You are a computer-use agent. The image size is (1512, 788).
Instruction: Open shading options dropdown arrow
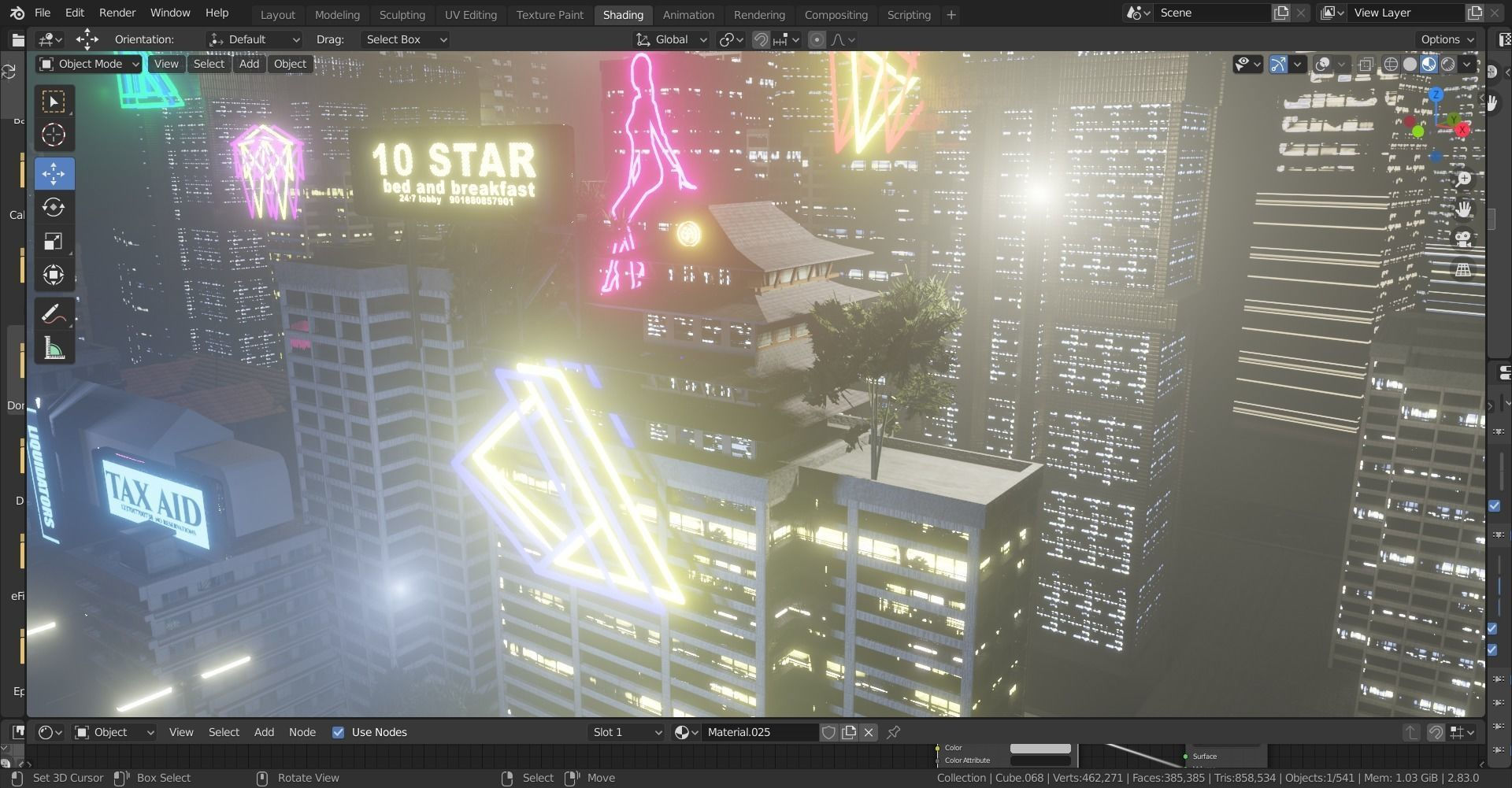[x=1467, y=64]
